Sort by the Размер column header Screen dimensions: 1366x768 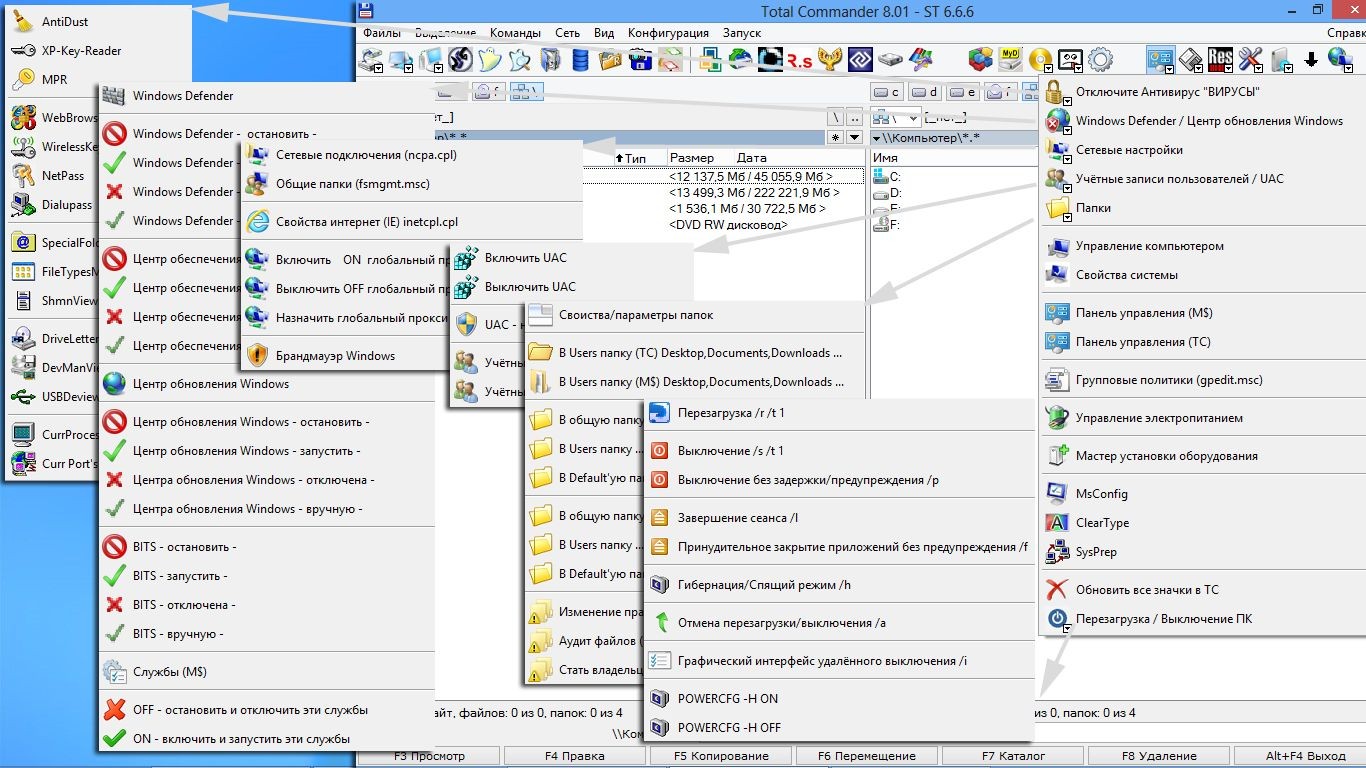(x=692, y=157)
